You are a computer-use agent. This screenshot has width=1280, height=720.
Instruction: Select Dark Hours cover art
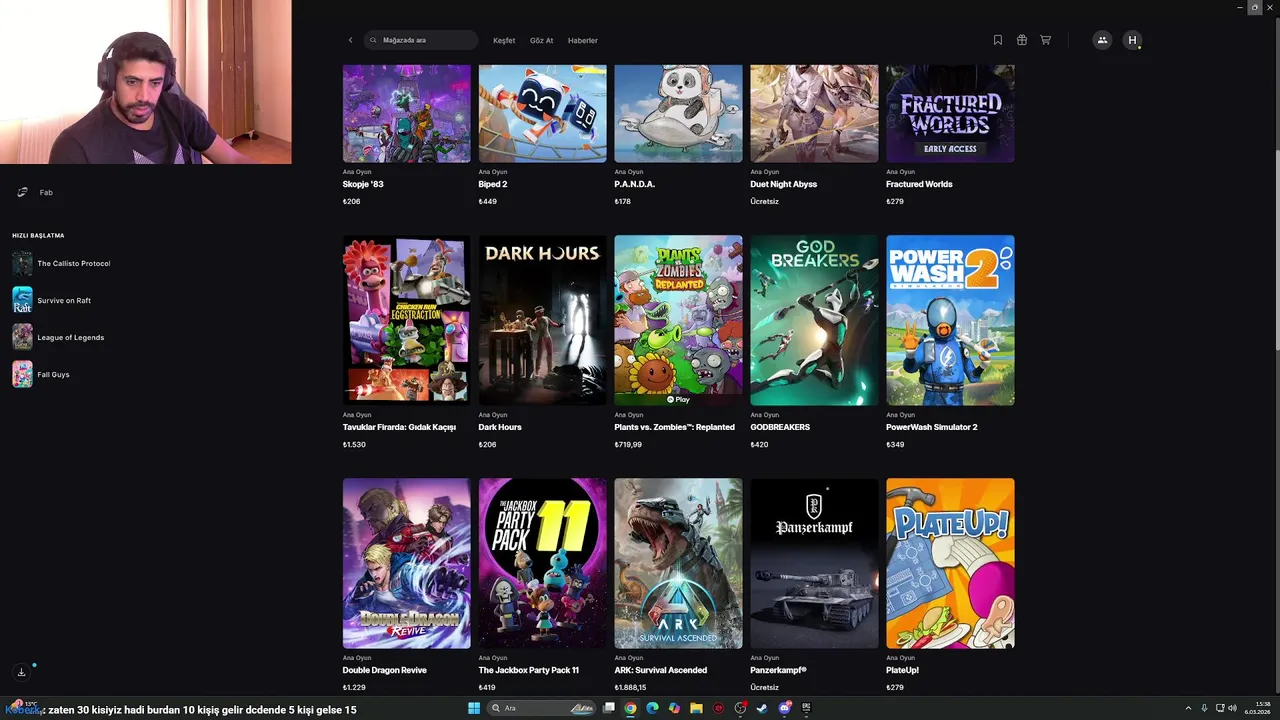point(543,320)
